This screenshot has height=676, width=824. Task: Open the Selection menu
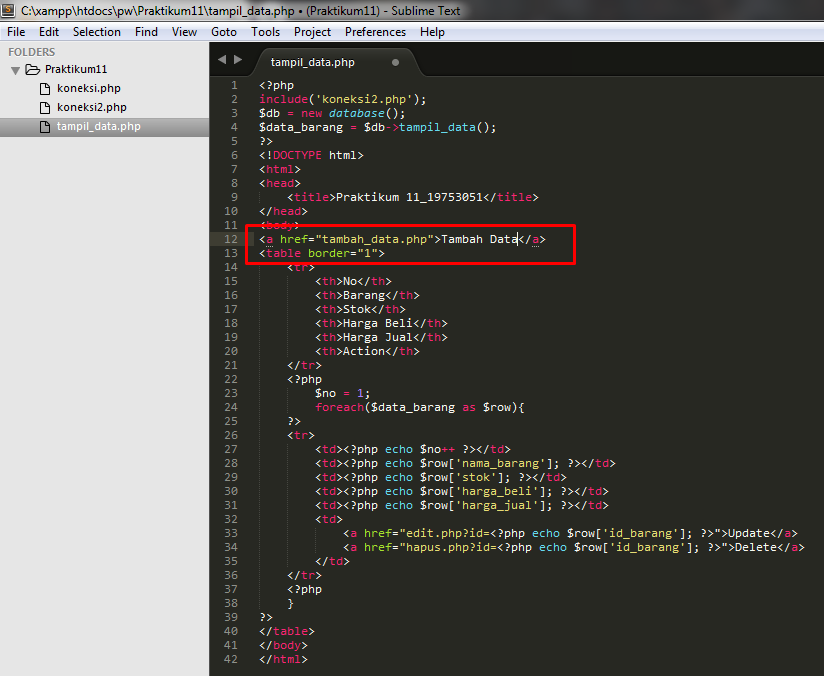[x=97, y=32]
